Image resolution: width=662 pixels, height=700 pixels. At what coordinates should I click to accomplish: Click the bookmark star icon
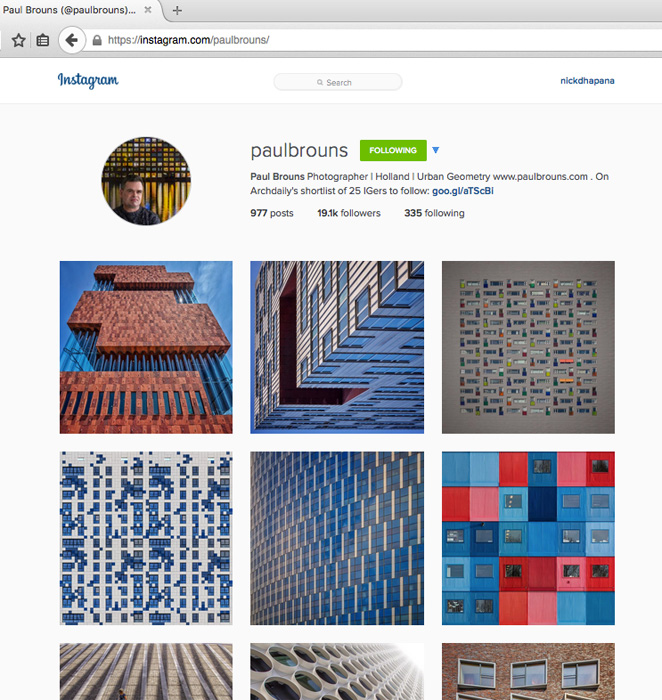click(18, 41)
